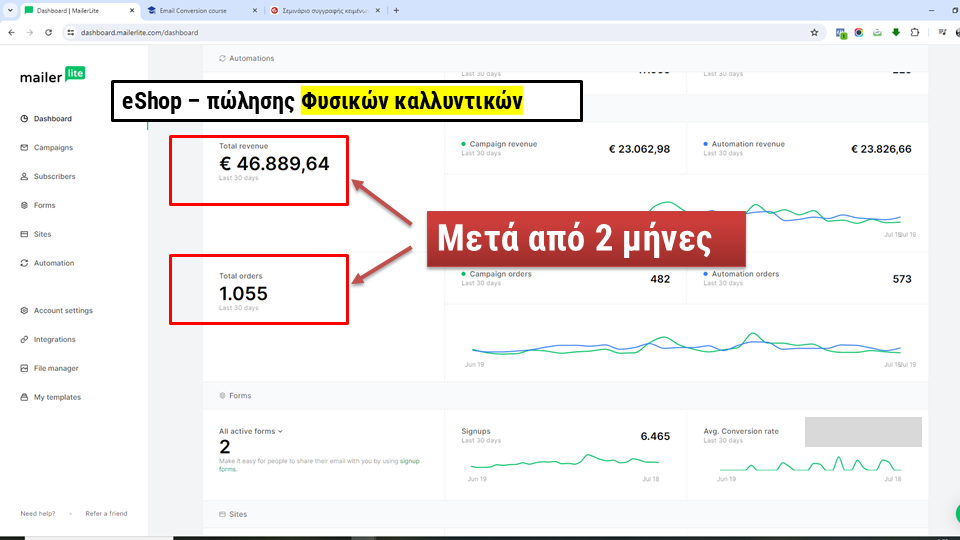Click the Forms section header icon

(222, 396)
